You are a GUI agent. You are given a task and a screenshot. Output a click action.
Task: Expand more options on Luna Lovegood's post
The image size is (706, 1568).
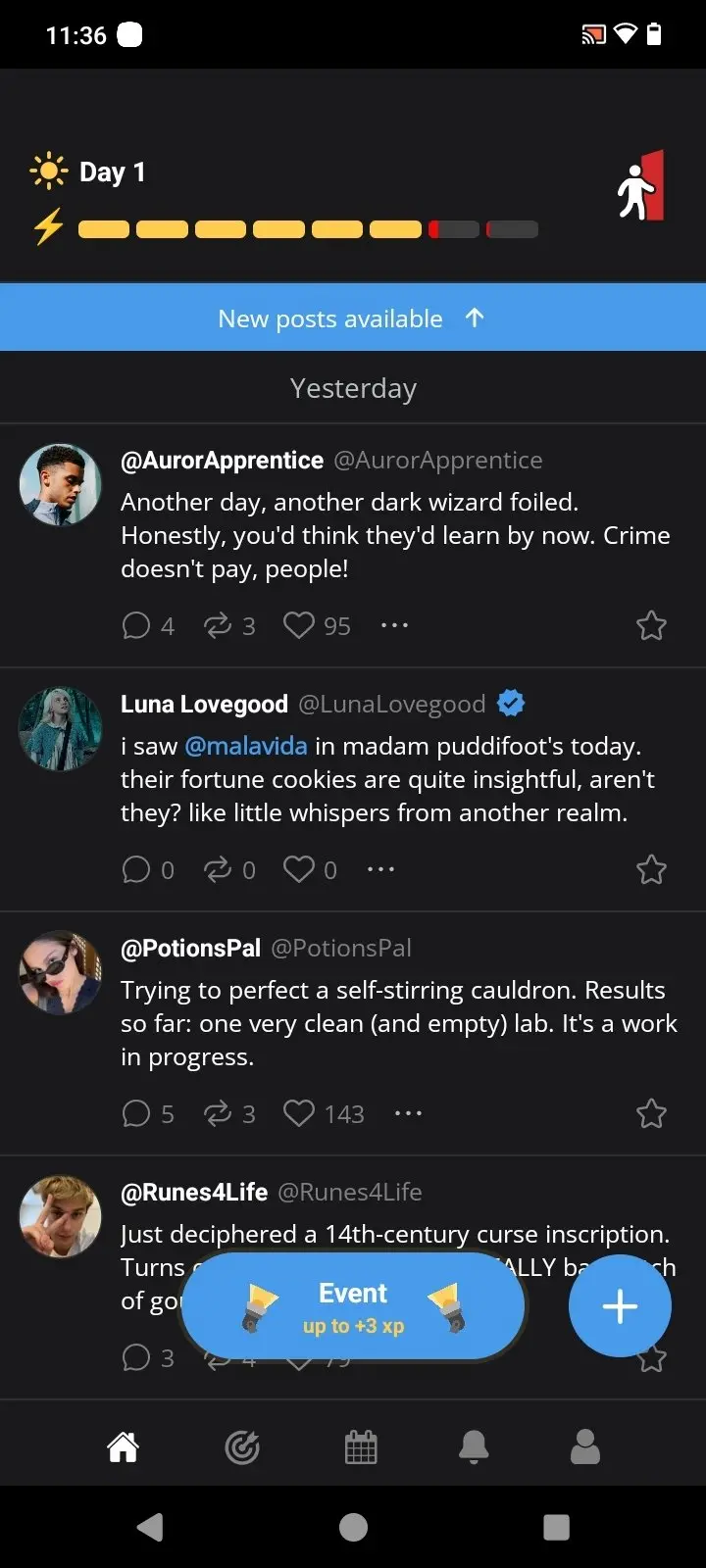[x=380, y=869]
